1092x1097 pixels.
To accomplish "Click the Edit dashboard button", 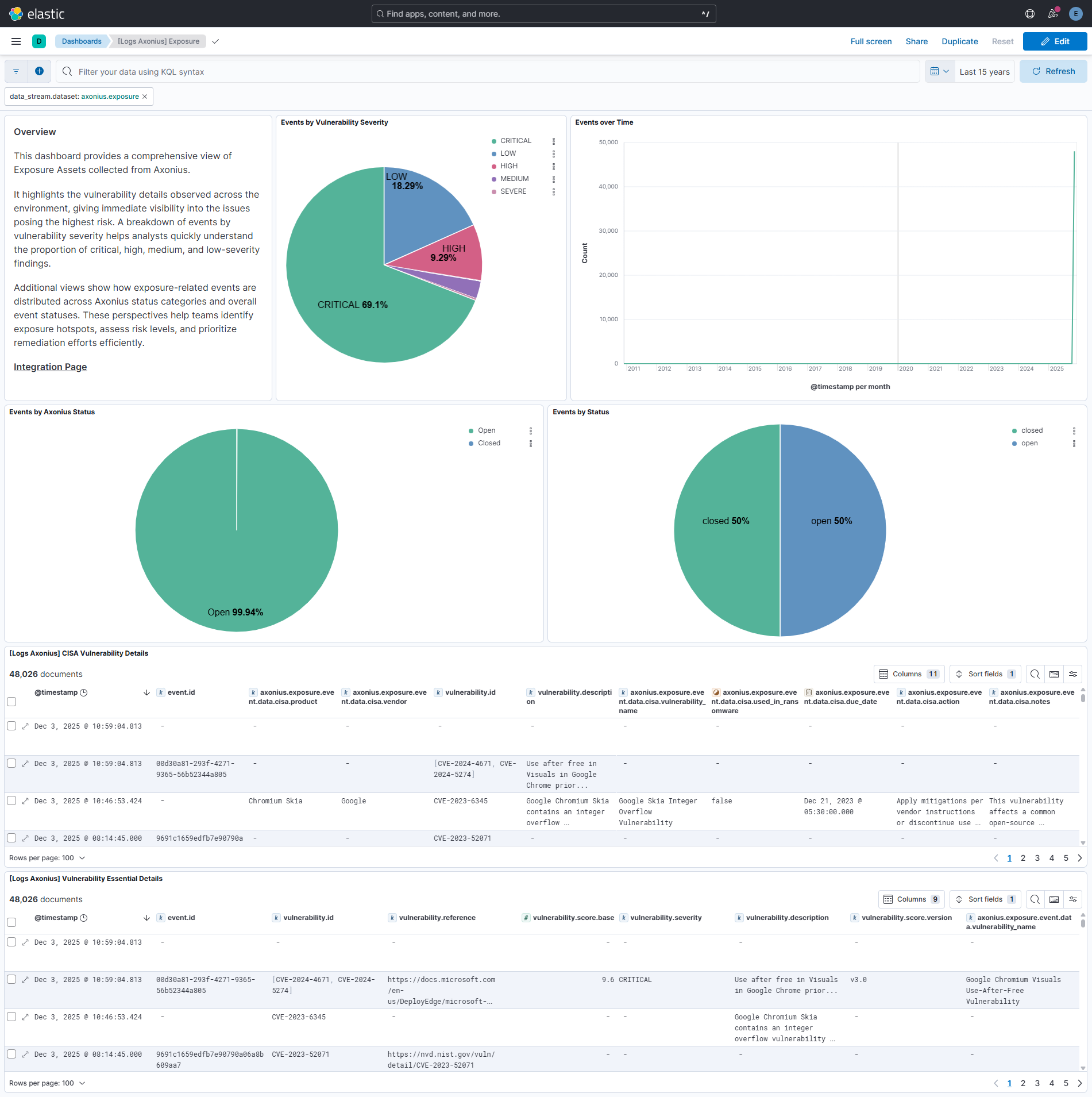I will coord(1055,41).
